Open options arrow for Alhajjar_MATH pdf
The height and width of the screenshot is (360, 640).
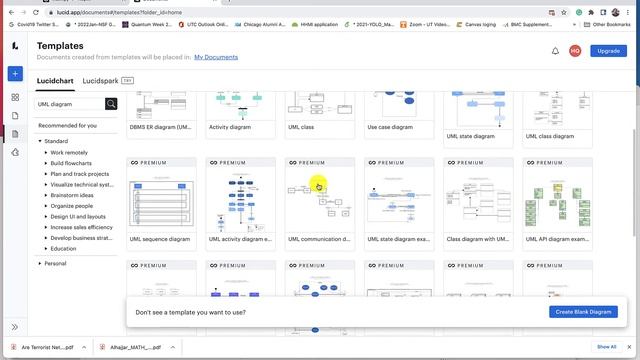173,347
